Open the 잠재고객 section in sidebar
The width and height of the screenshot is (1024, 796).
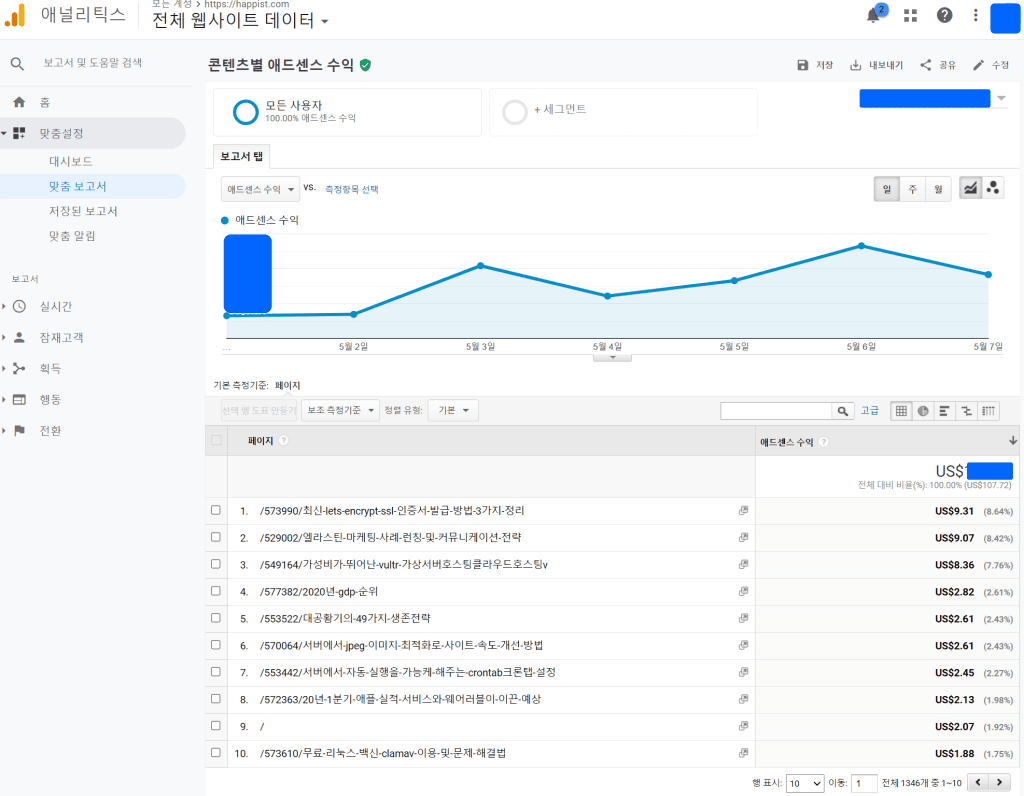pyautogui.click(x=62, y=337)
